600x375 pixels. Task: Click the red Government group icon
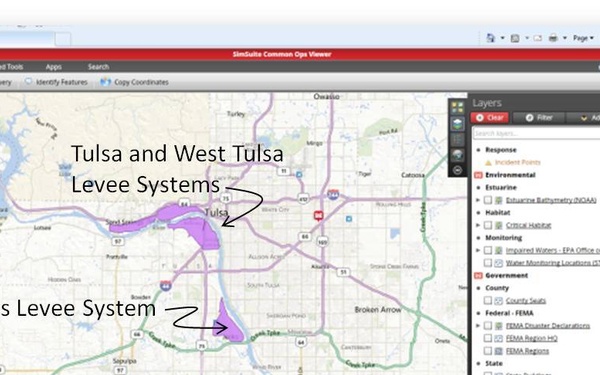click(x=478, y=276)
